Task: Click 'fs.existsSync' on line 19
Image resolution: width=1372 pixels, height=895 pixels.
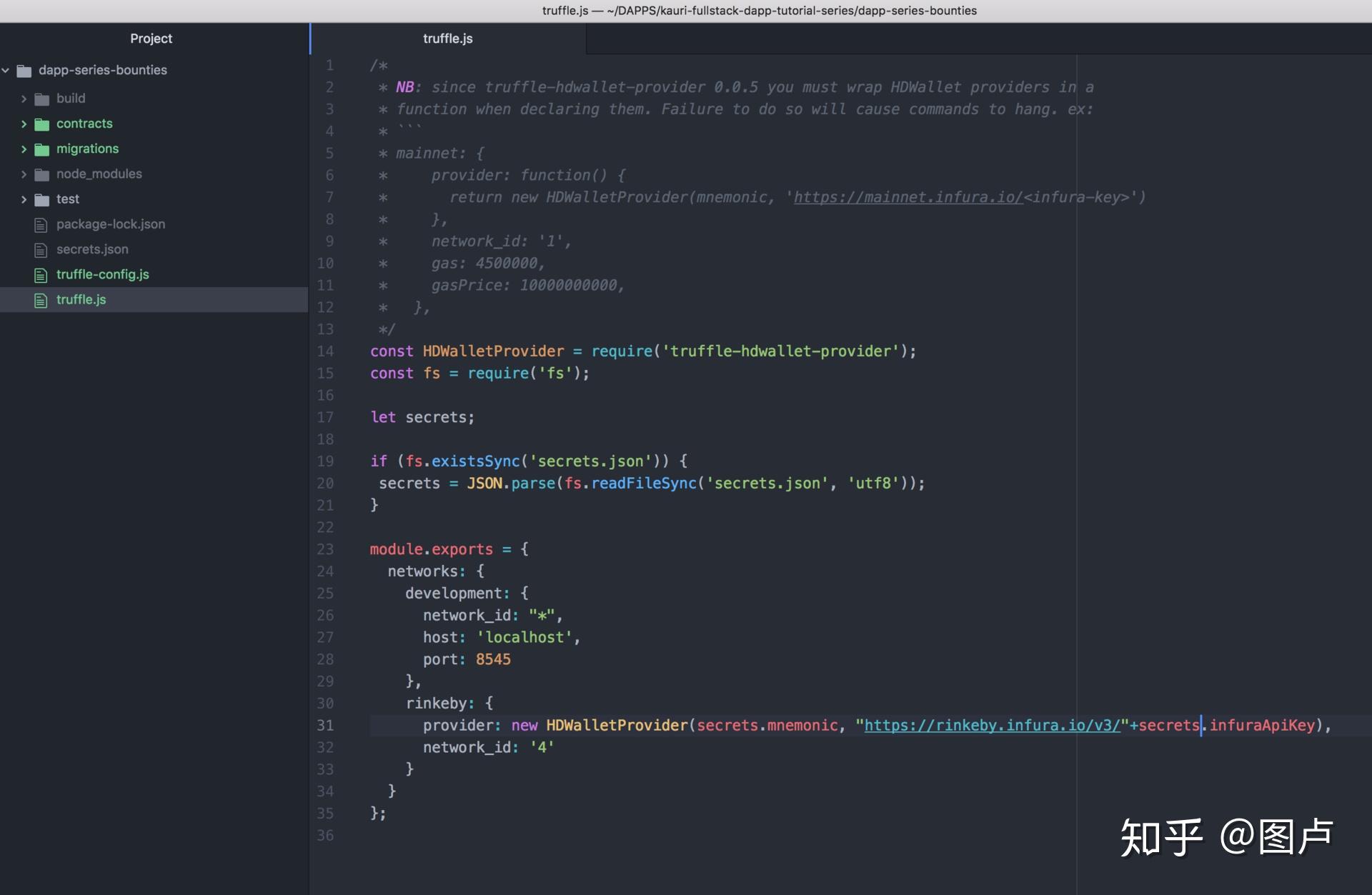Action: (x=462, y=461)
